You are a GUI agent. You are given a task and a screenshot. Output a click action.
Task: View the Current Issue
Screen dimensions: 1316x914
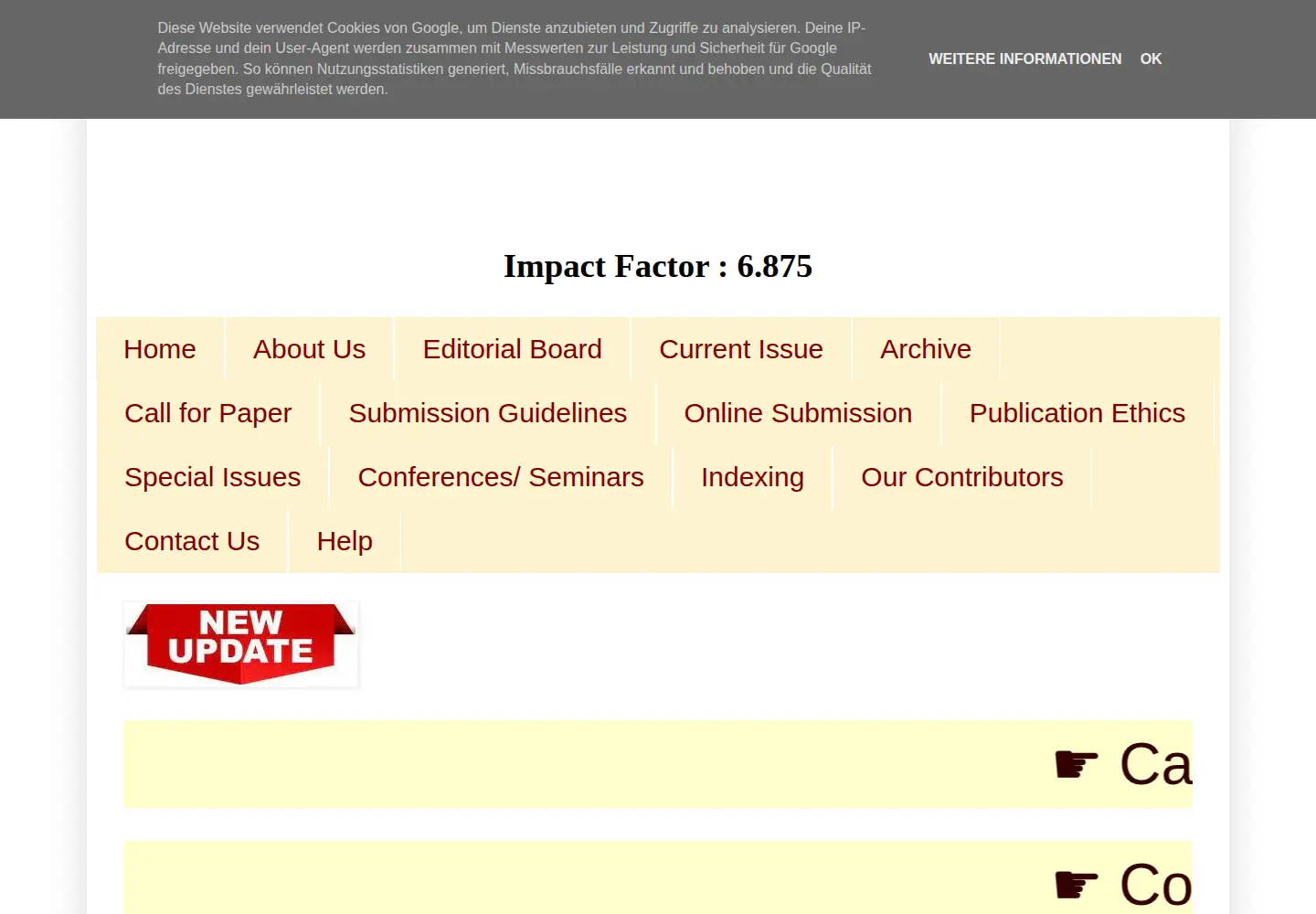[741, 349]
